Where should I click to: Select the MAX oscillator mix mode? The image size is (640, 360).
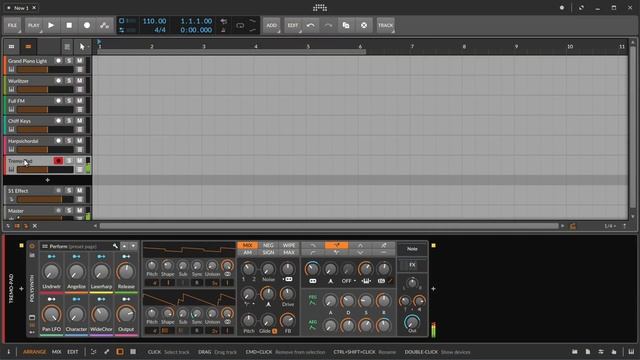[289, 253]
